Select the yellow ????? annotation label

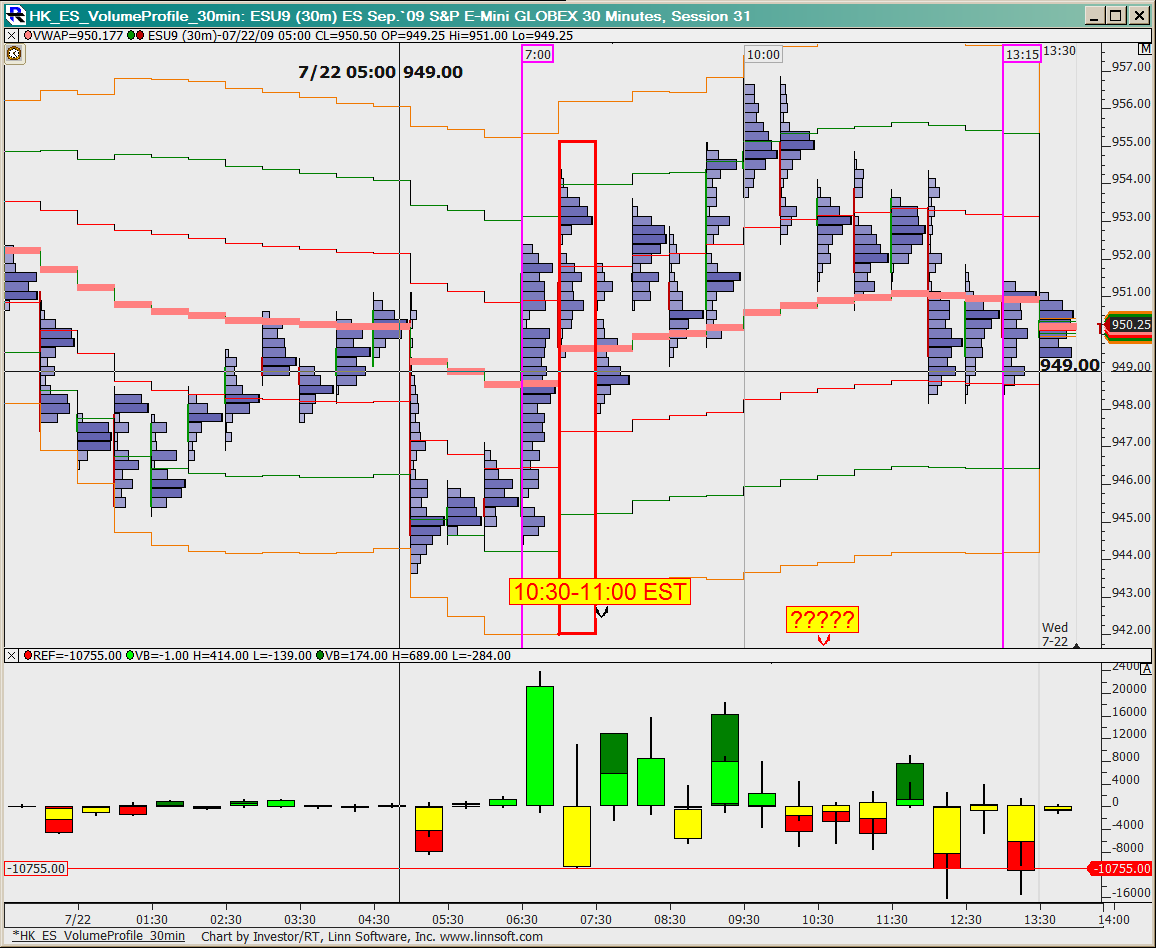pyautogui.click(x=822, y=620)
